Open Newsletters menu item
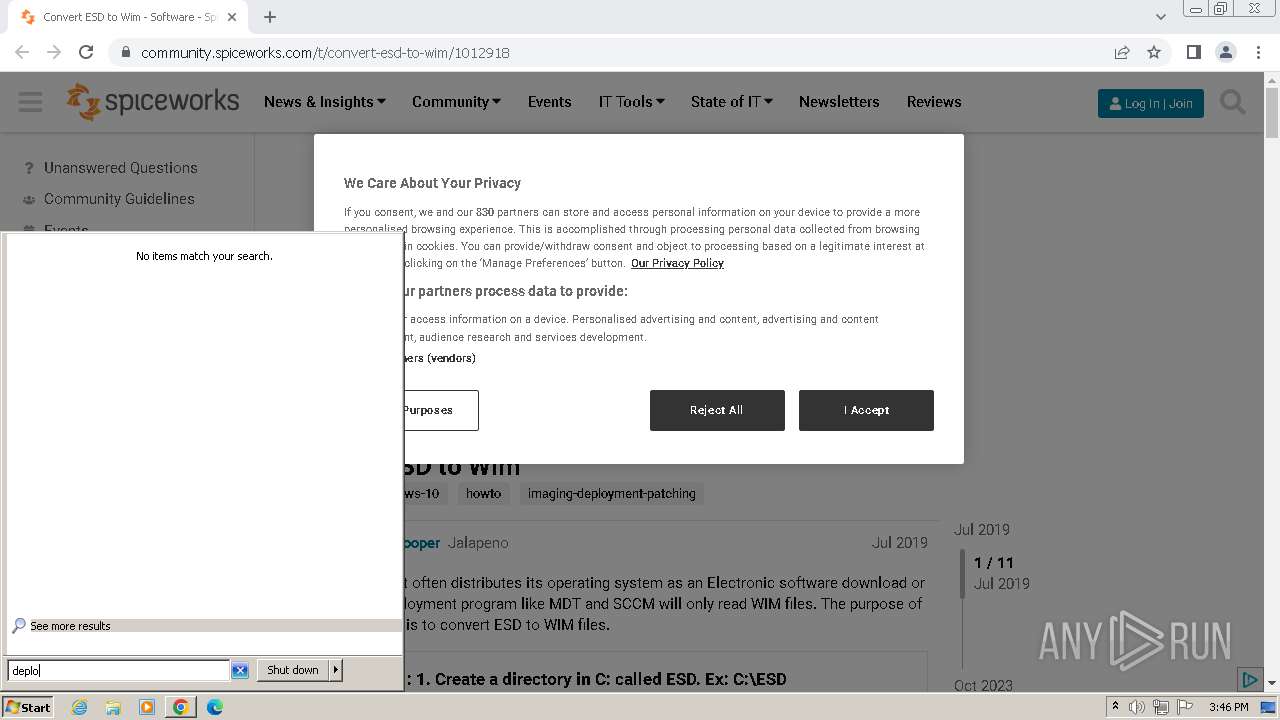 tap(839, 102)
